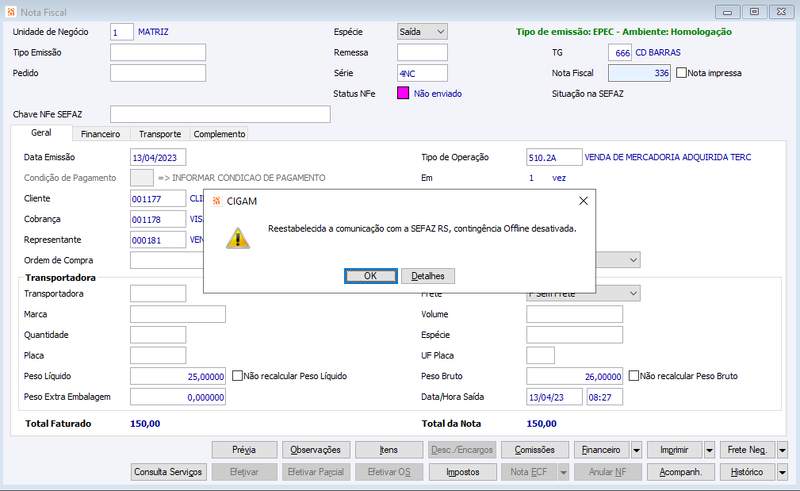Click the CIGAM icon in dialog title
The height and width of the screenshot is (491, 800).
pyautogui.click(x=216, y=201)
